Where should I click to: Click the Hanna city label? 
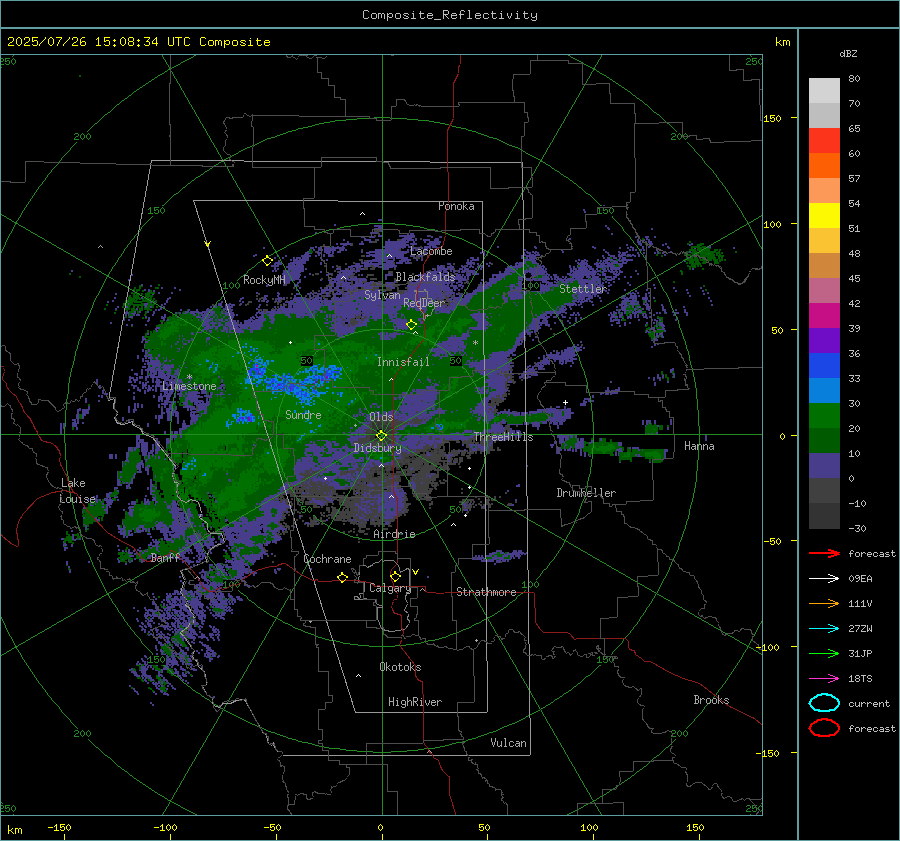click(699, 446)
